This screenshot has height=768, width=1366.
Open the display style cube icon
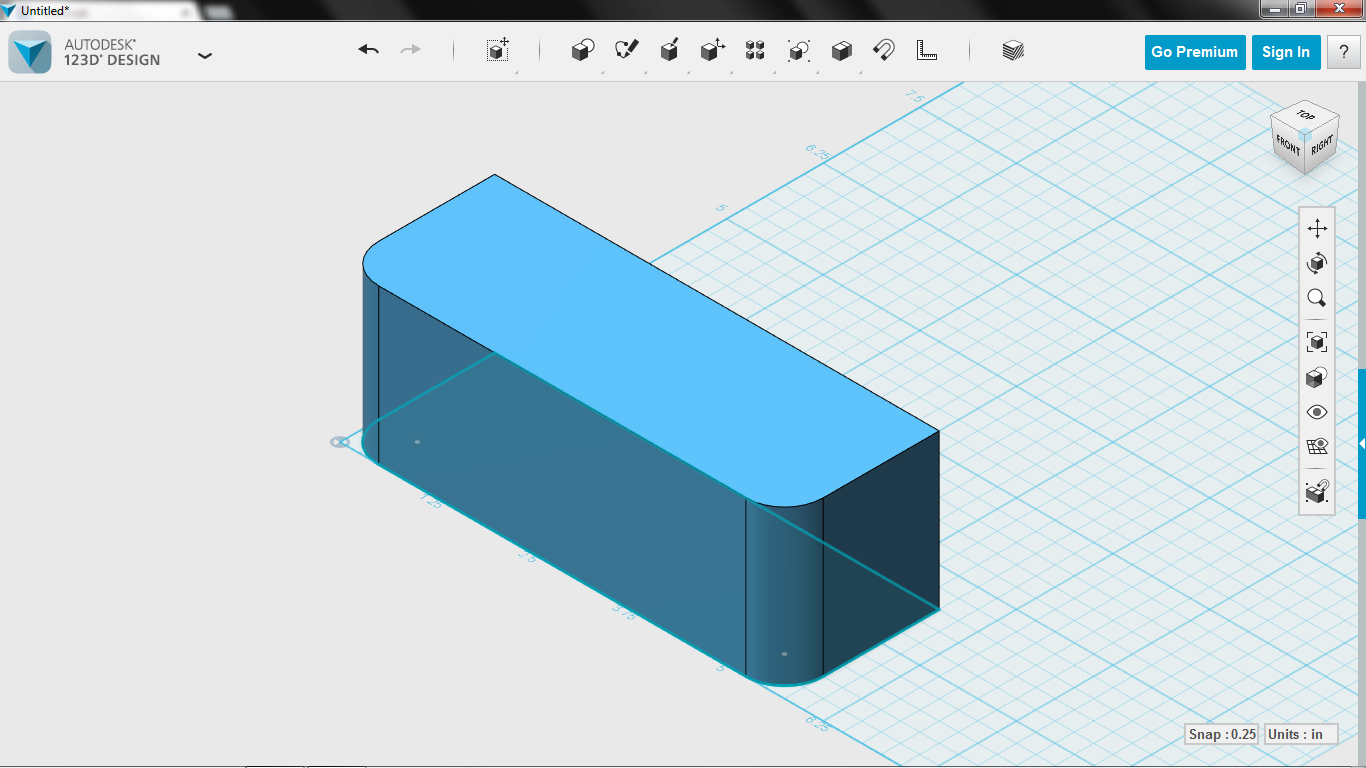(1317, 377)
